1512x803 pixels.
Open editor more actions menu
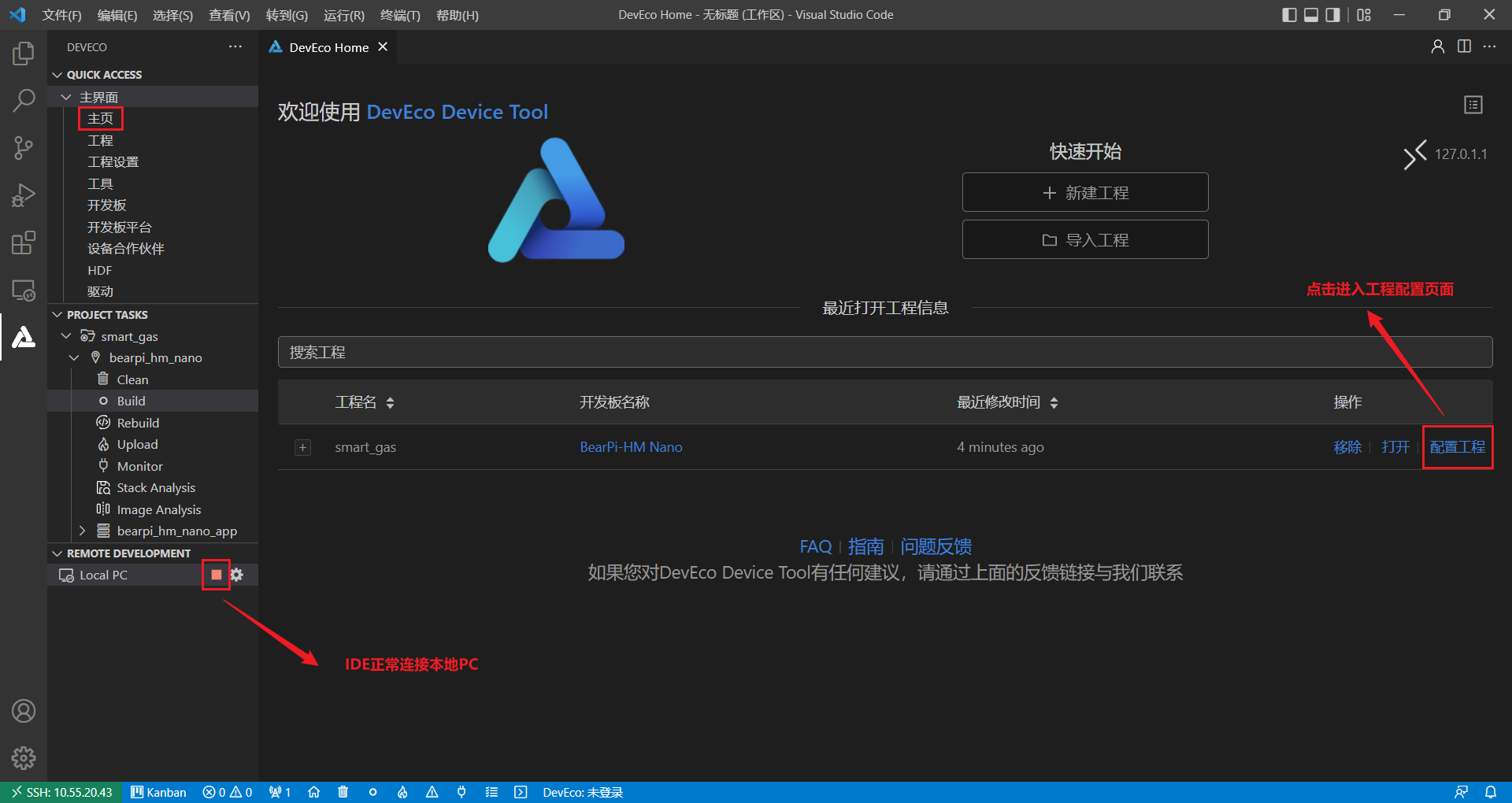coord(1489,47)
